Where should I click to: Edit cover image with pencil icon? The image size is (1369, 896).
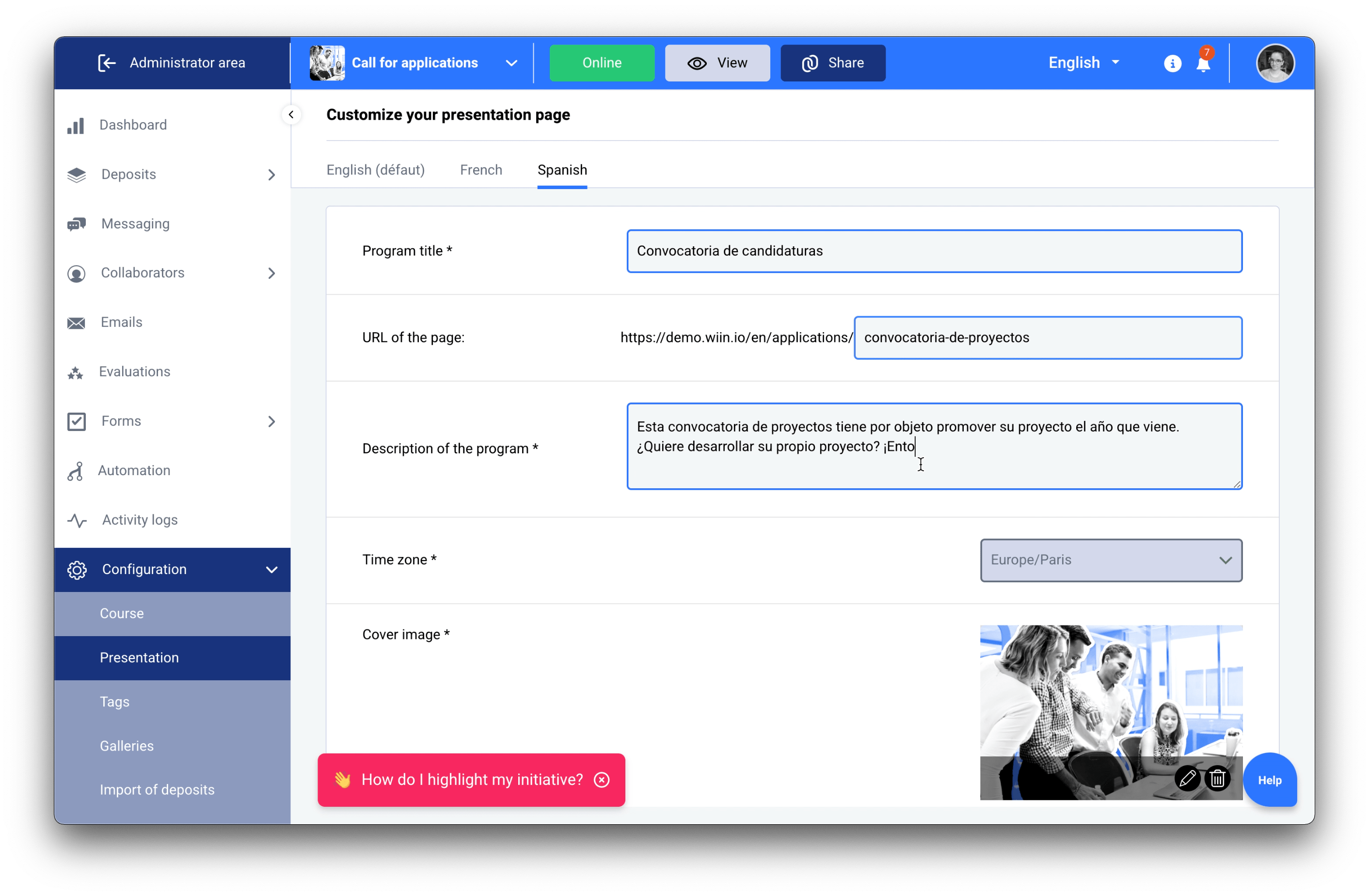[x=1187, y=778]
